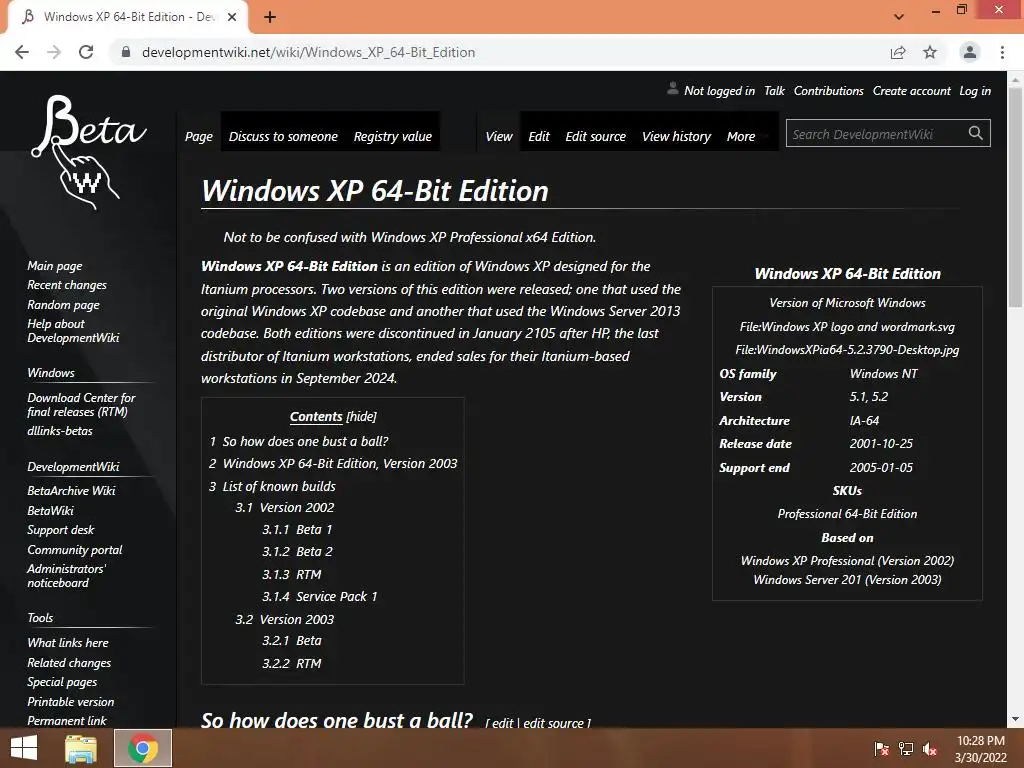Open Recent changes in sidebar
Image resolution: width=1024 pixels, height=768 pixels.
pyautogui.click(x=67, y=285)
